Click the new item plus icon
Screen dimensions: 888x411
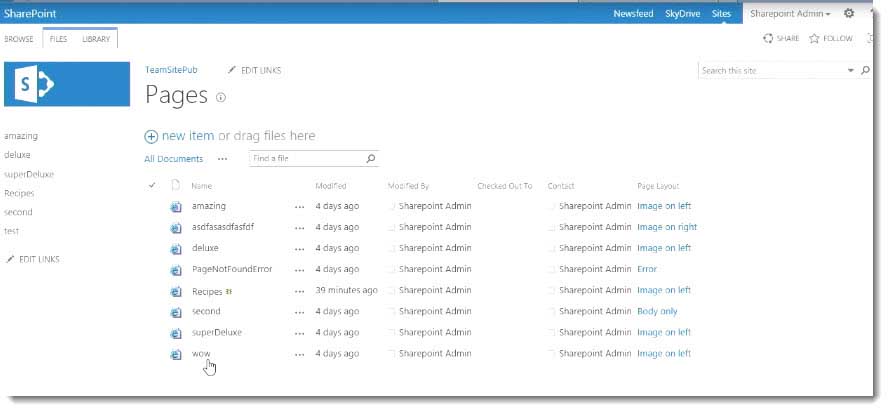(151, 136)
